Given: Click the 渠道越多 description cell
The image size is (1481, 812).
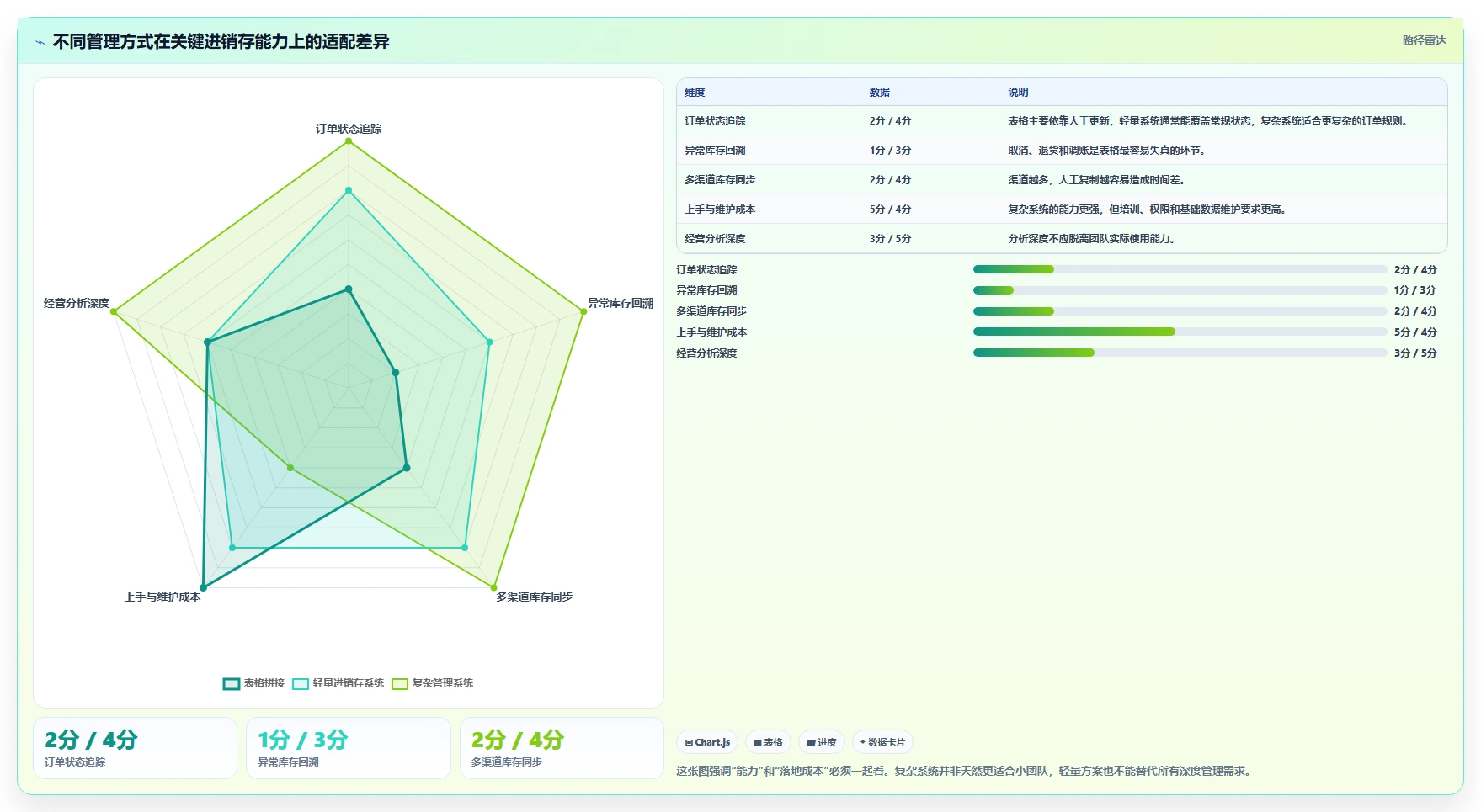Looking at the screenshot, I should pyautogui.click(x=1097, y=180).
